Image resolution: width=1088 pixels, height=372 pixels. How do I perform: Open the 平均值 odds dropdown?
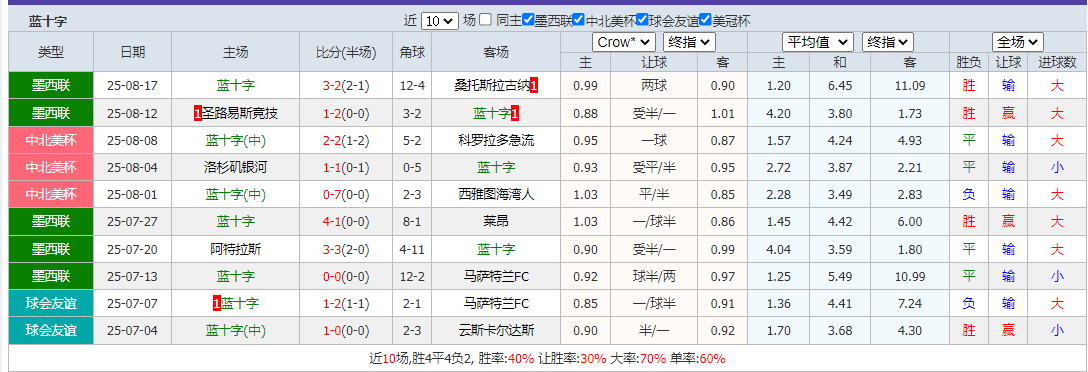tap(818, 42)
